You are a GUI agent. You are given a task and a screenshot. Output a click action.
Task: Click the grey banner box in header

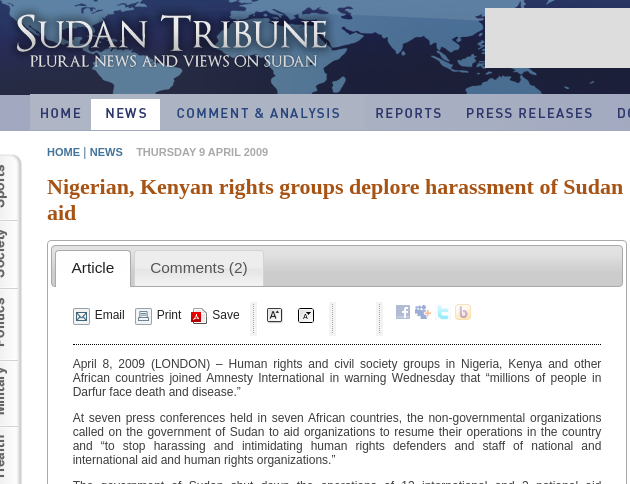point(558,38)
